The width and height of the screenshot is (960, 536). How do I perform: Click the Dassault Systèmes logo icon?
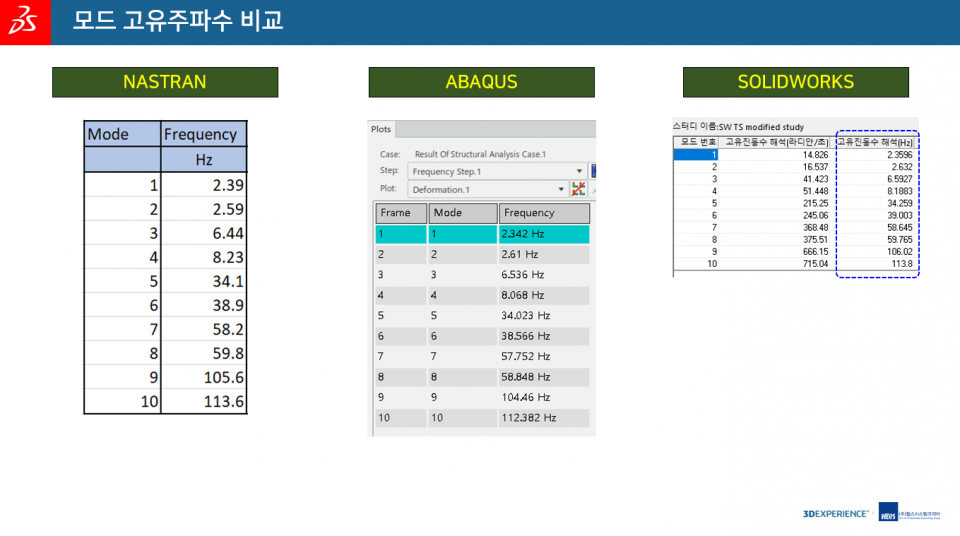[25, 22]
